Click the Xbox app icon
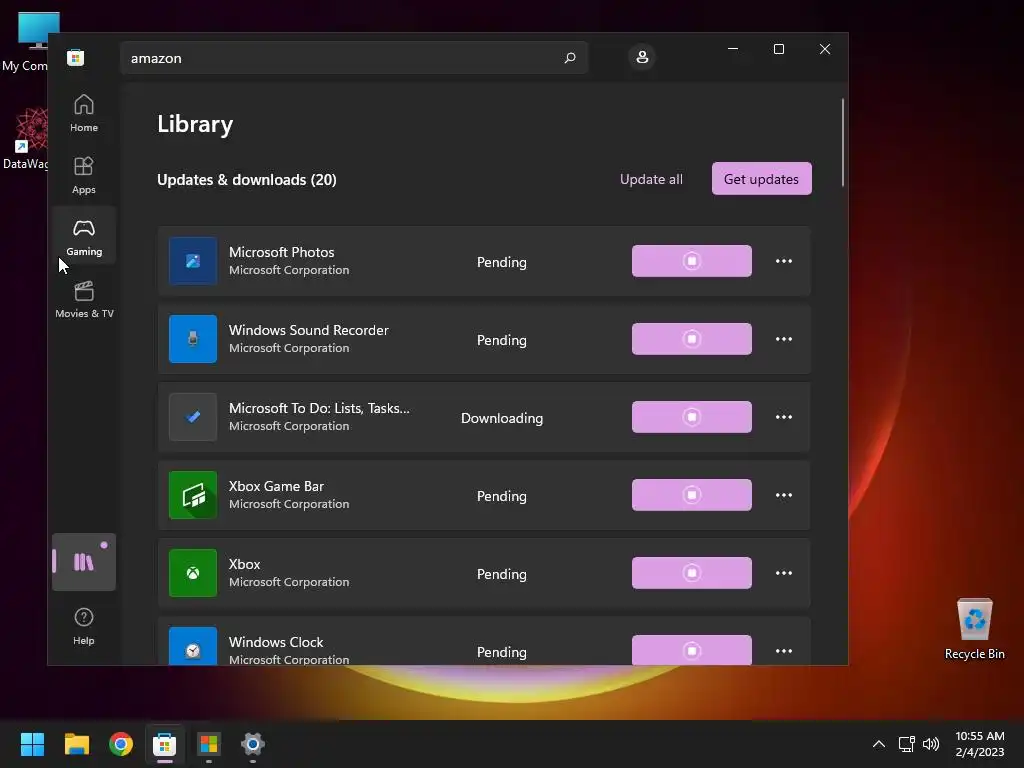The height and width of the screenshot is (768, 1024). (x=193, y=573)
